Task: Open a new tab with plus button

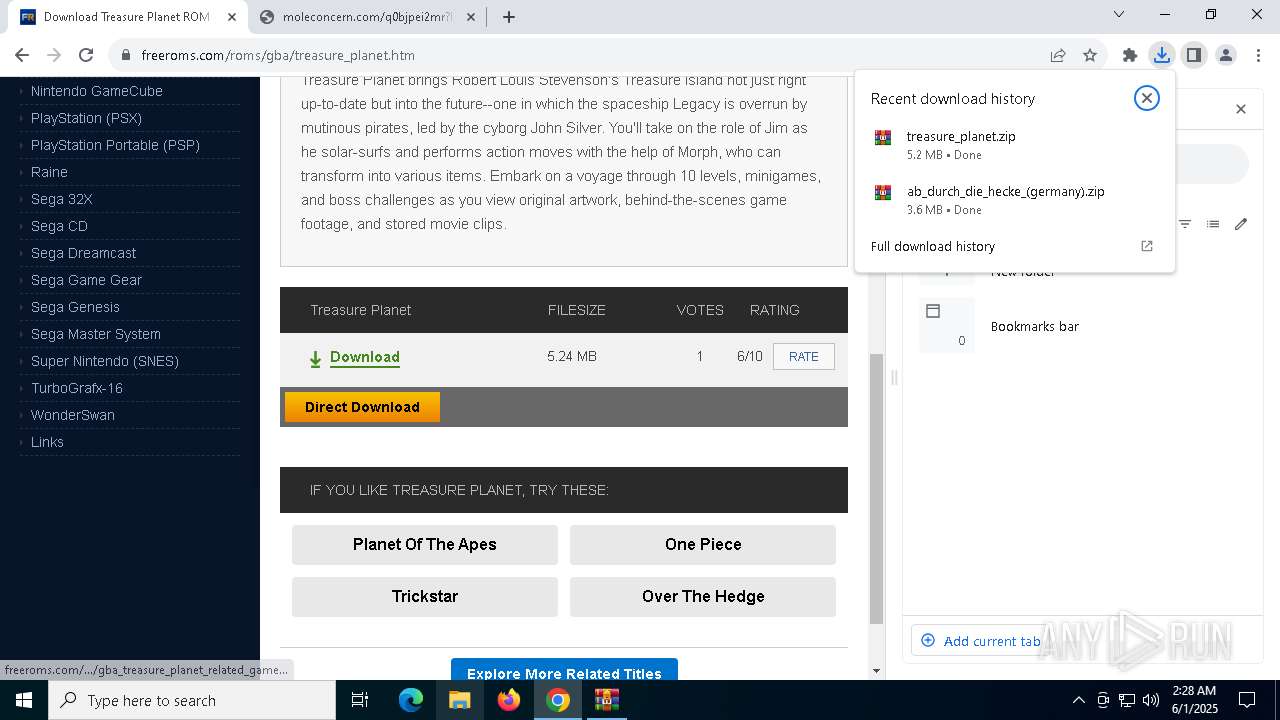Action: [x=508, y=16]
